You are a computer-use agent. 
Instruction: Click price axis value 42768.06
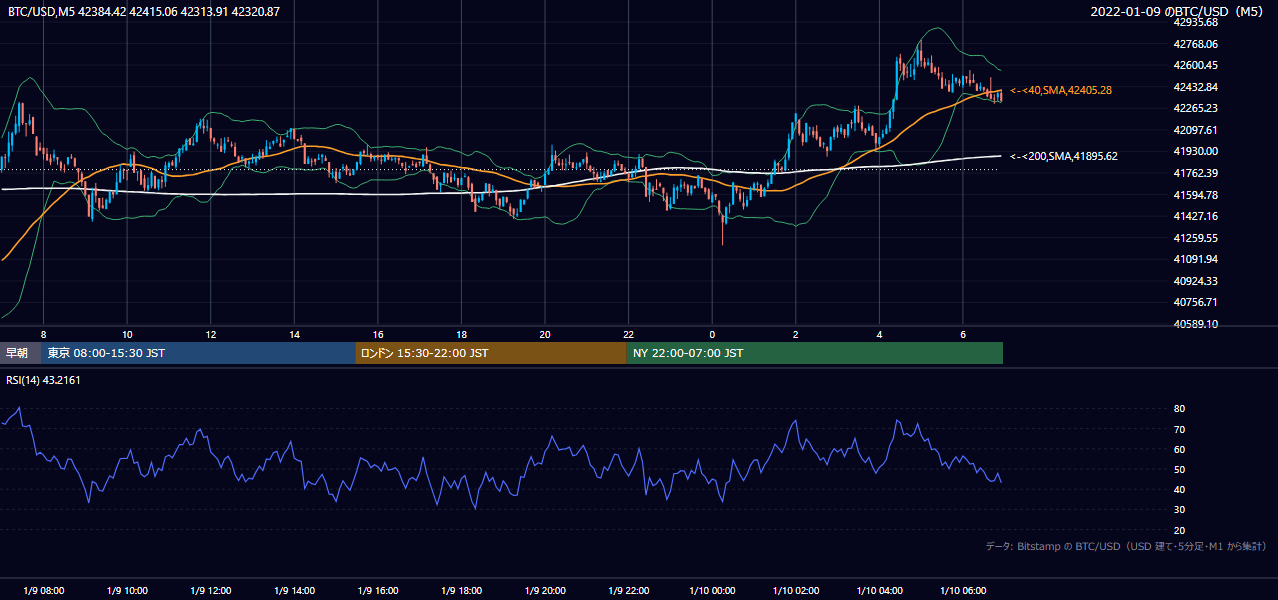(1195, 44)
